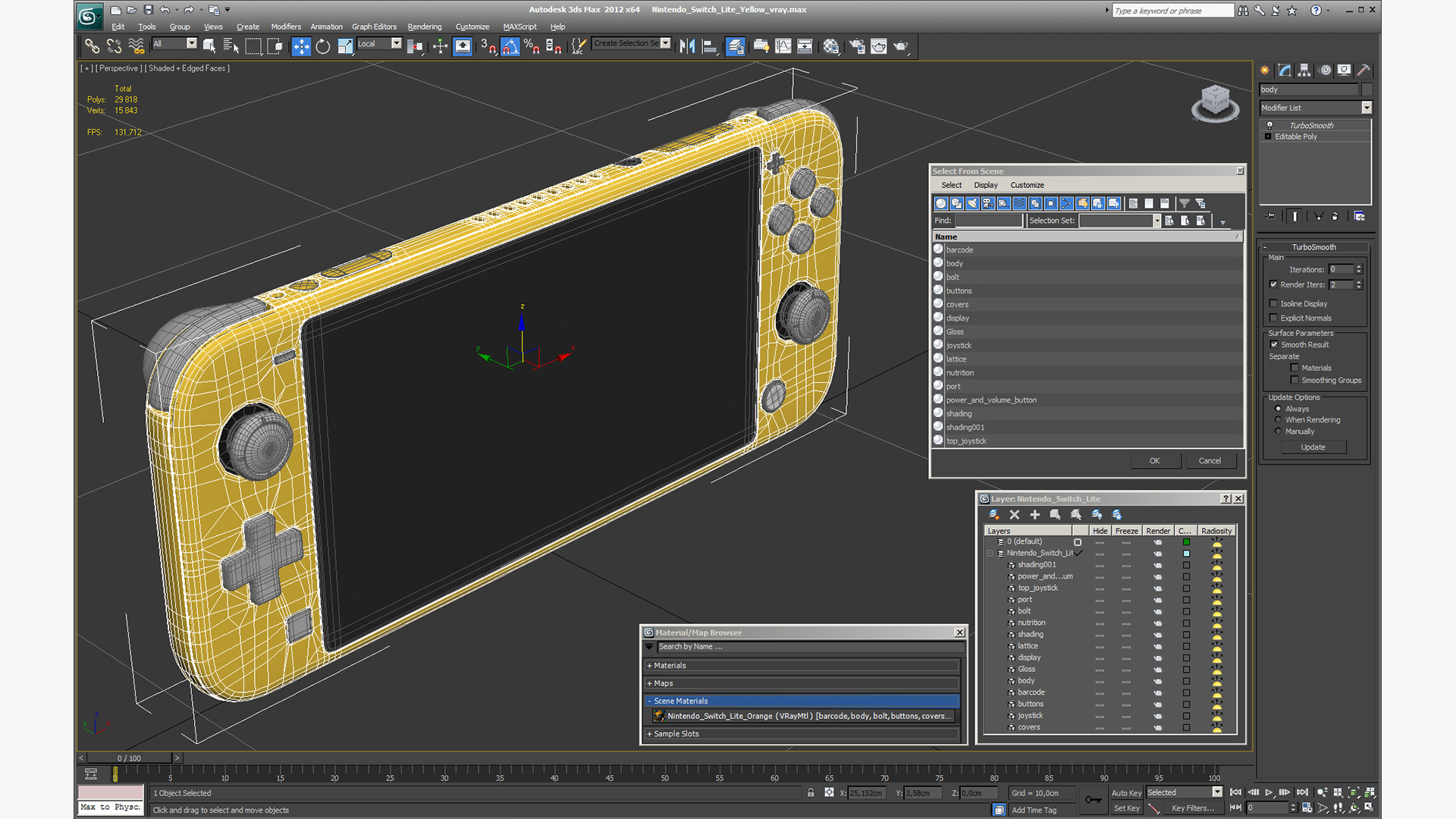Image resolution: width=1456 pixels, height=819 pixels.
Task: Click OK in Select From Scene
Action: click(x=1154, y=460)
